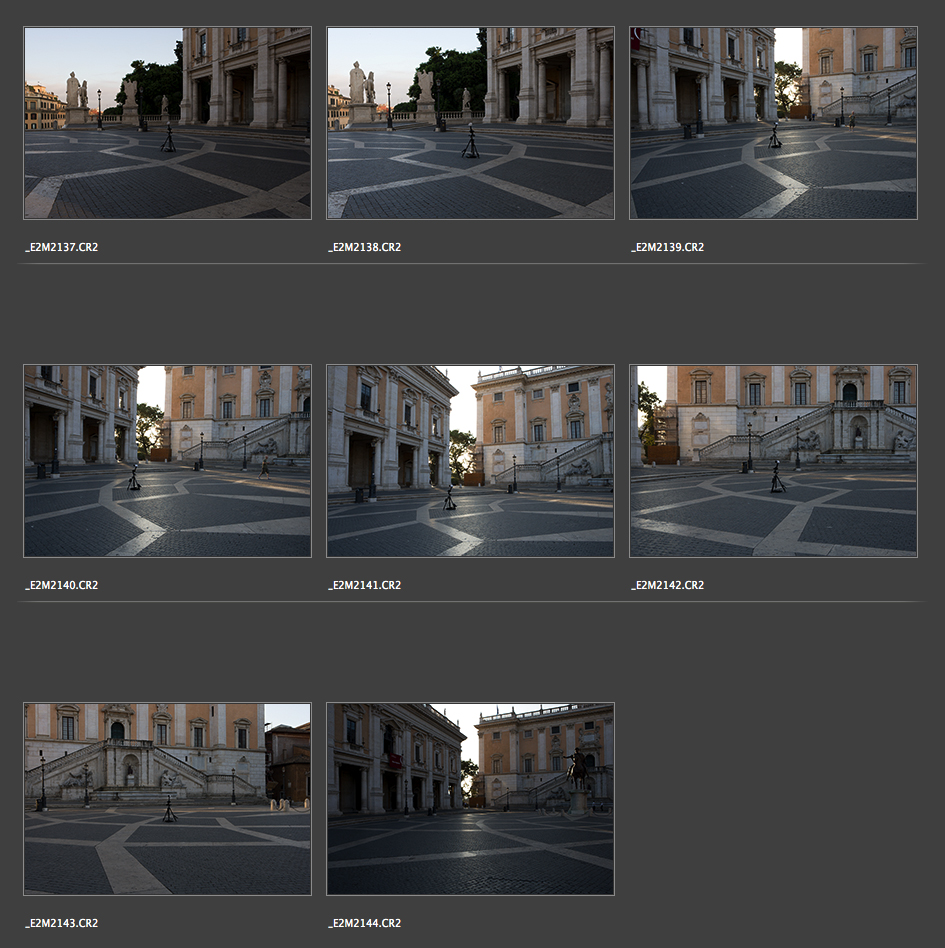Click the filename label _E2M2137.CR2
This screenshot has height=948, width=945.
(62, 247)
